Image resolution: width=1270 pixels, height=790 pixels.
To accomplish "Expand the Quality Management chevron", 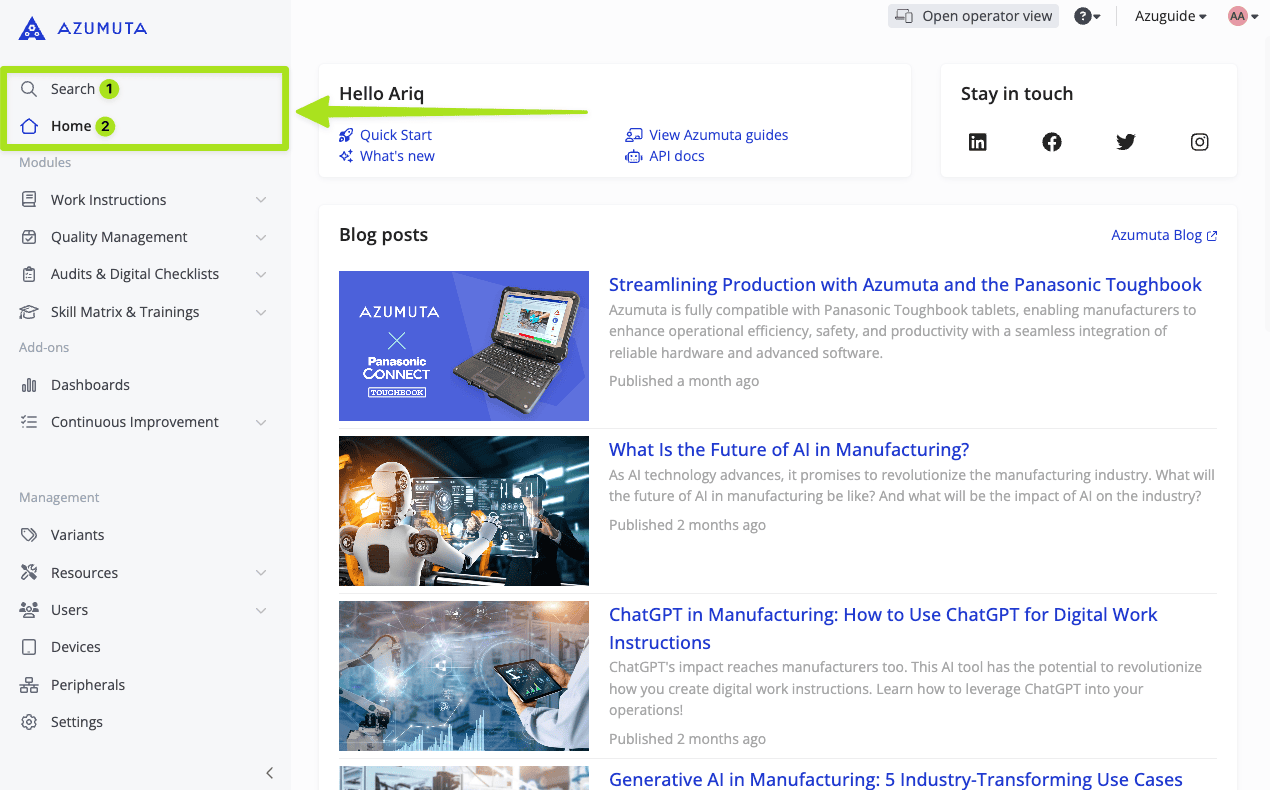I will 261,237.
